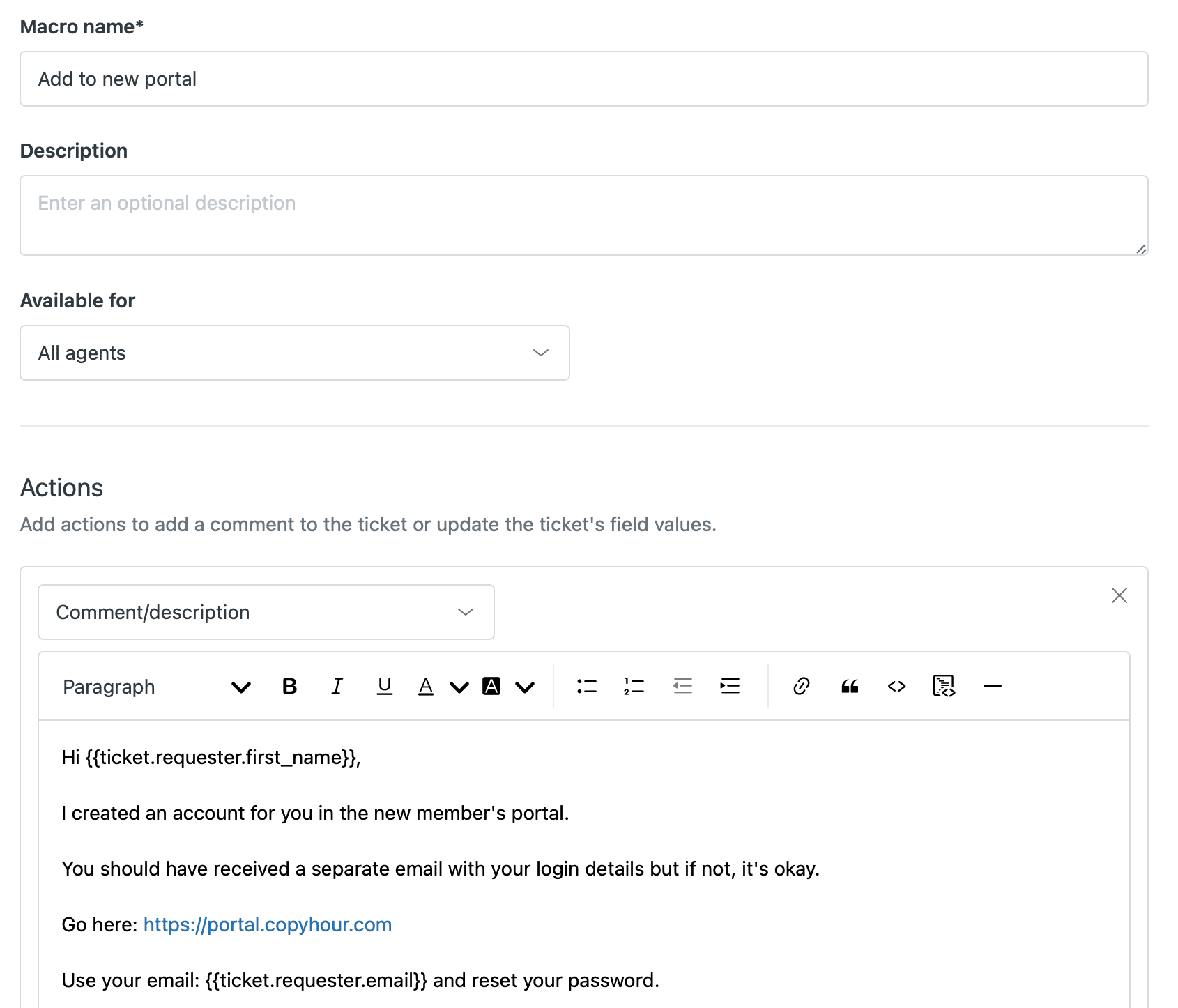Open the Available for dropdown
Screen dimensions: 1178x1008
coord(295,353)
